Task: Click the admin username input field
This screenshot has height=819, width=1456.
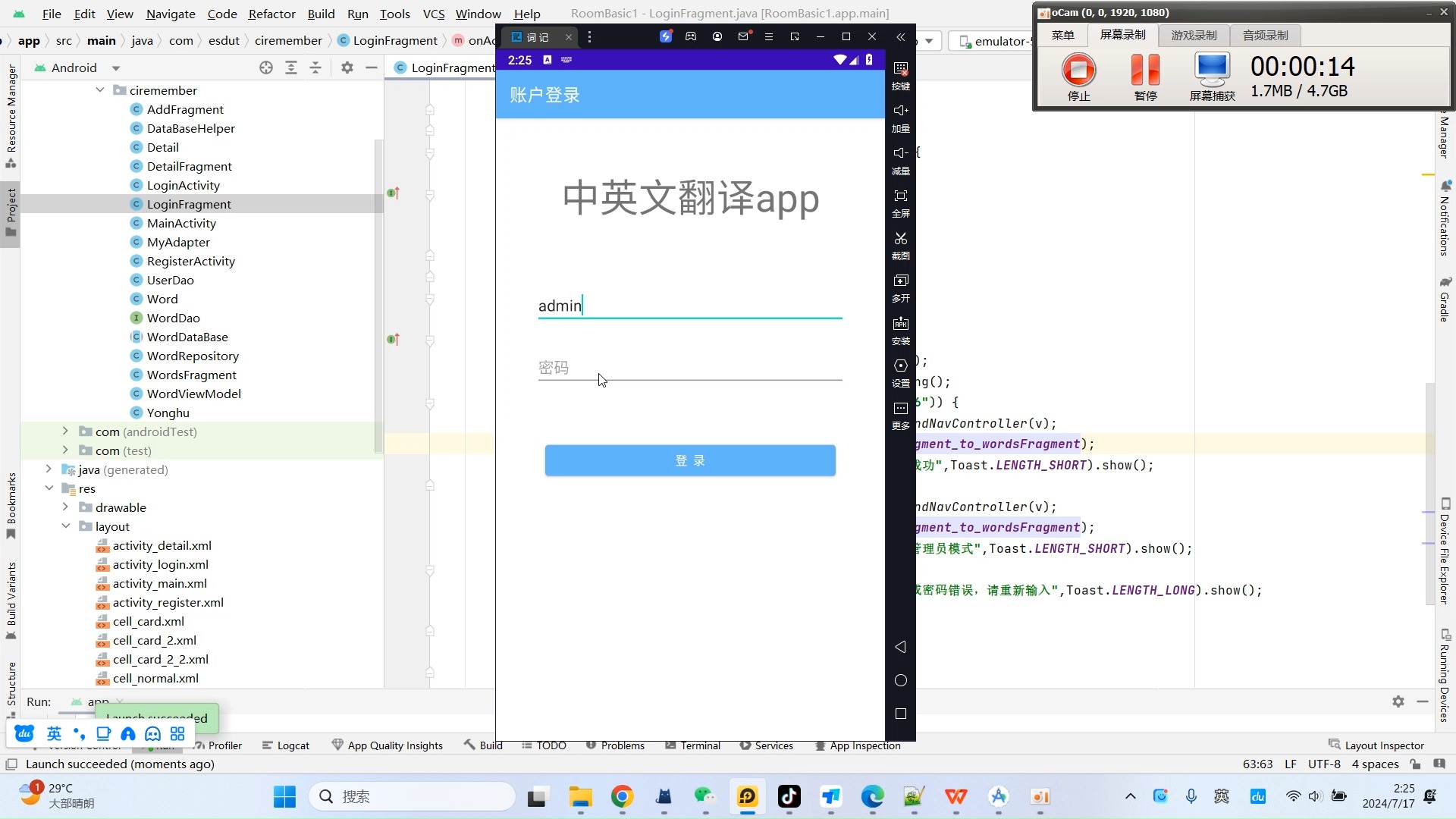Action: [x=690, y=305]
